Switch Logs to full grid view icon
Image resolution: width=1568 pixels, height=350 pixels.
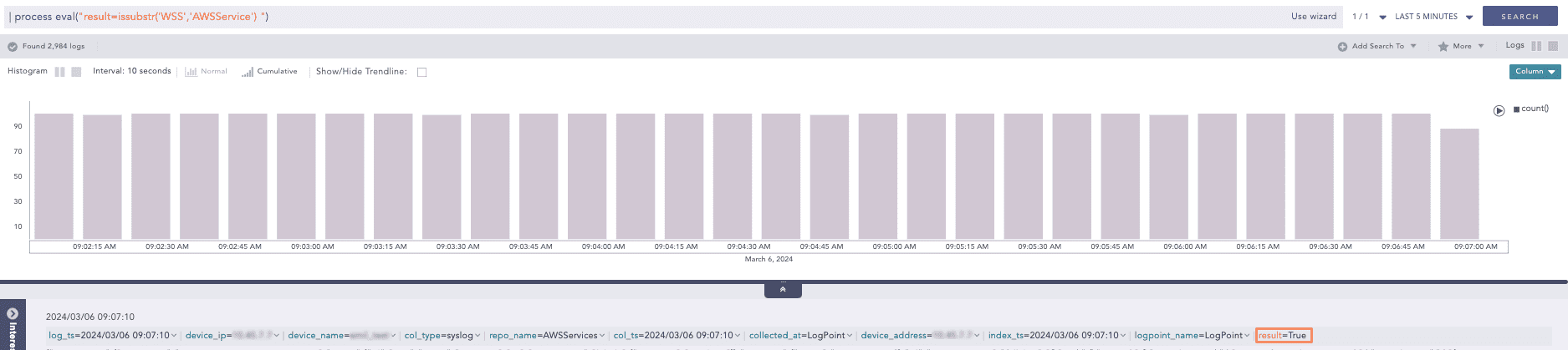click(1553, 46)
